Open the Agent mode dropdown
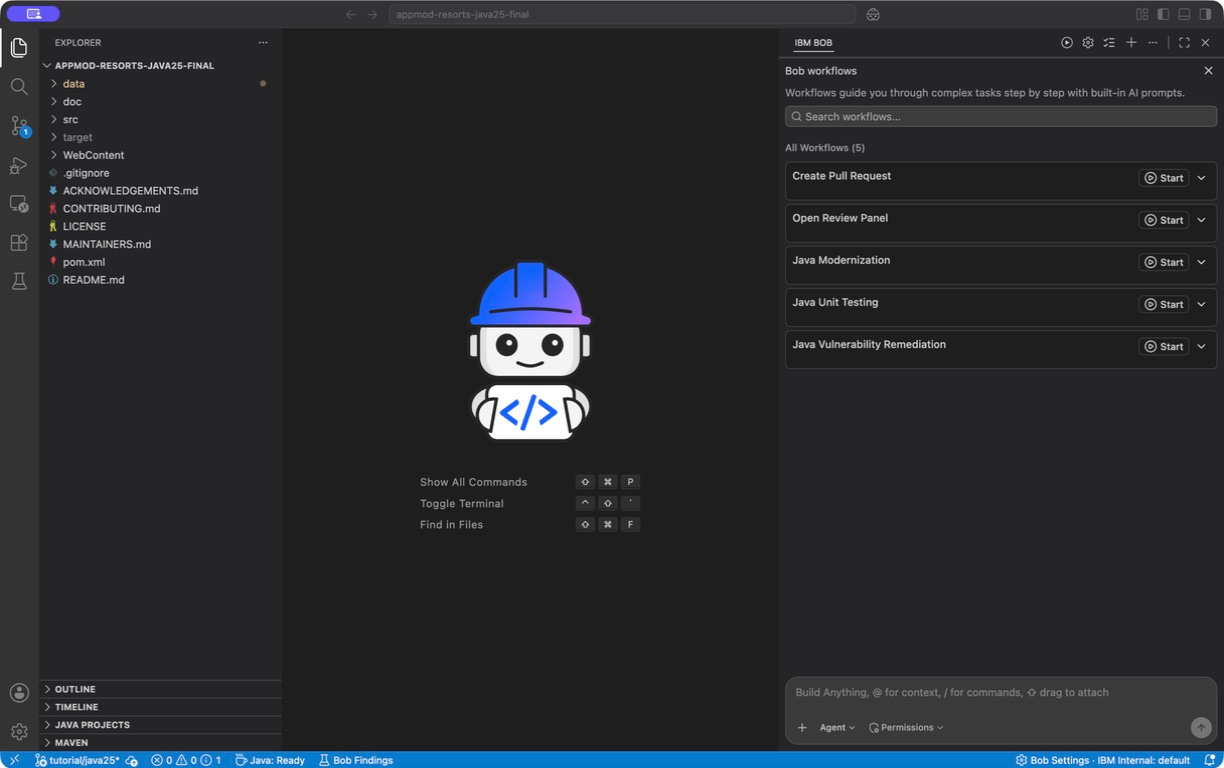Screen dimensions: 1224x768 (837, 727)
